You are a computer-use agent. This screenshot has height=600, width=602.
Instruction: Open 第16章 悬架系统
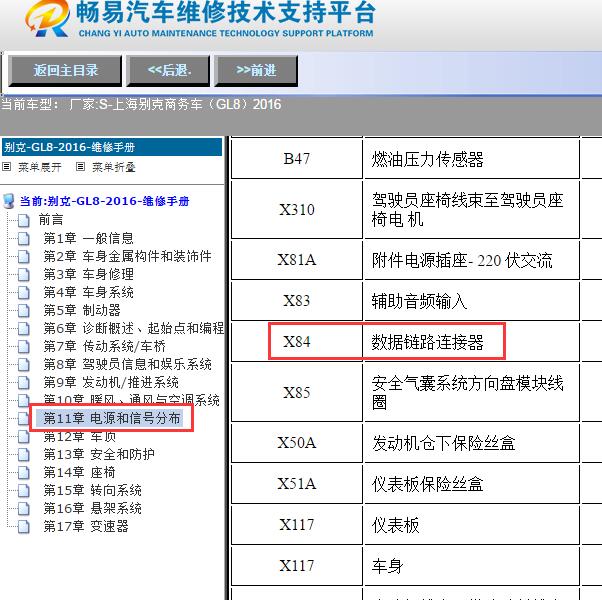pyautogui.click(x=93, y=509)
